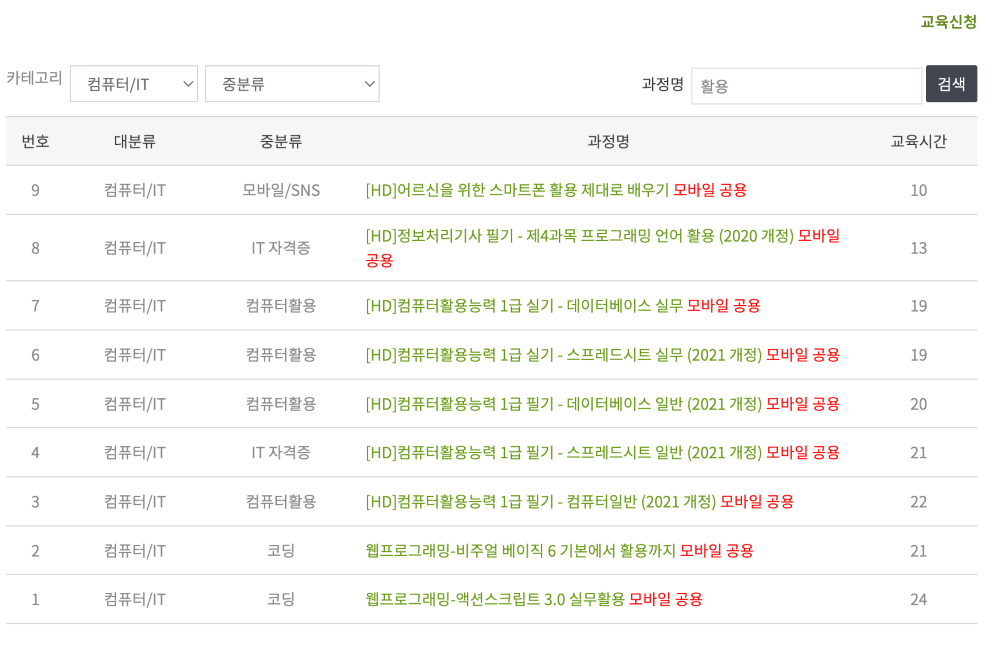Open the 교육신청 link
Screen dimensions: 1000x667
(948, 22)
